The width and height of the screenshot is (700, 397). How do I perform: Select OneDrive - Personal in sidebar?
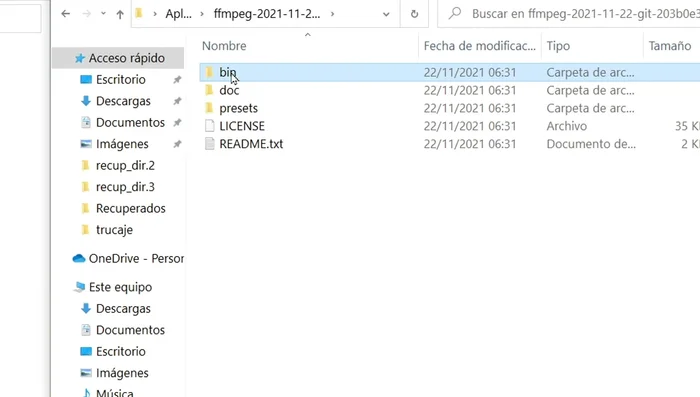point(136,259)
